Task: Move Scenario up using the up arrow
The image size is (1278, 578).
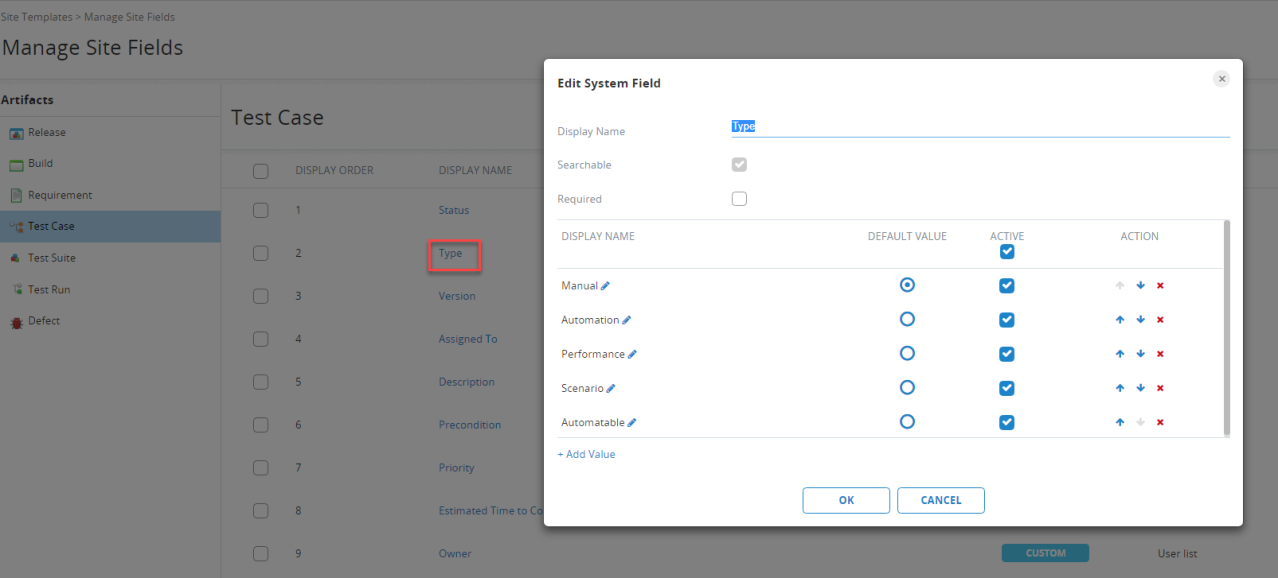Action: pyautogui.click(x=1120, y=388)
